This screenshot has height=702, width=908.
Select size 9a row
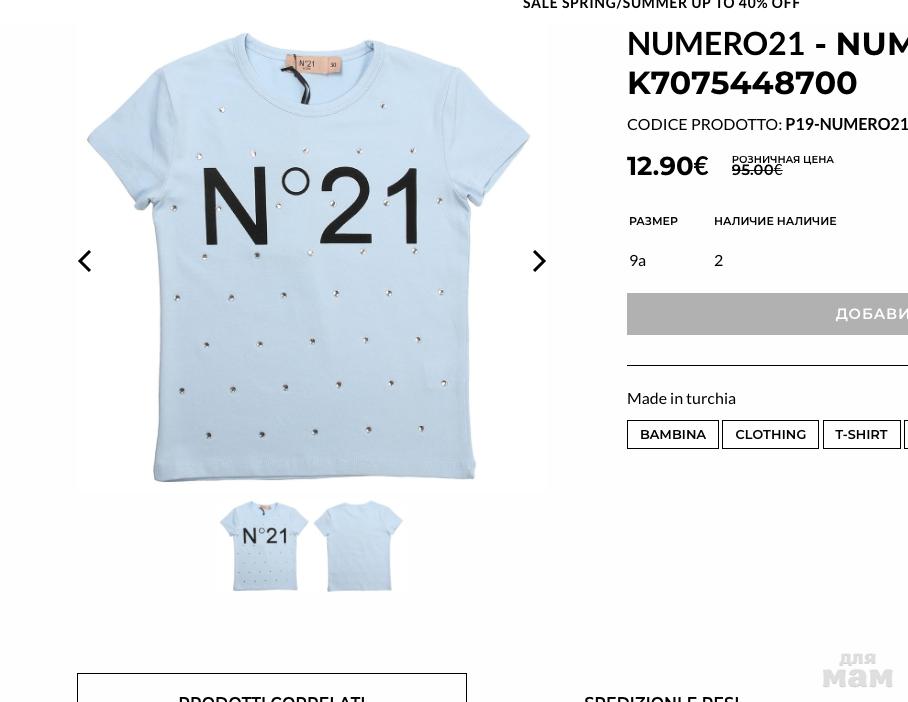point(767,261)
